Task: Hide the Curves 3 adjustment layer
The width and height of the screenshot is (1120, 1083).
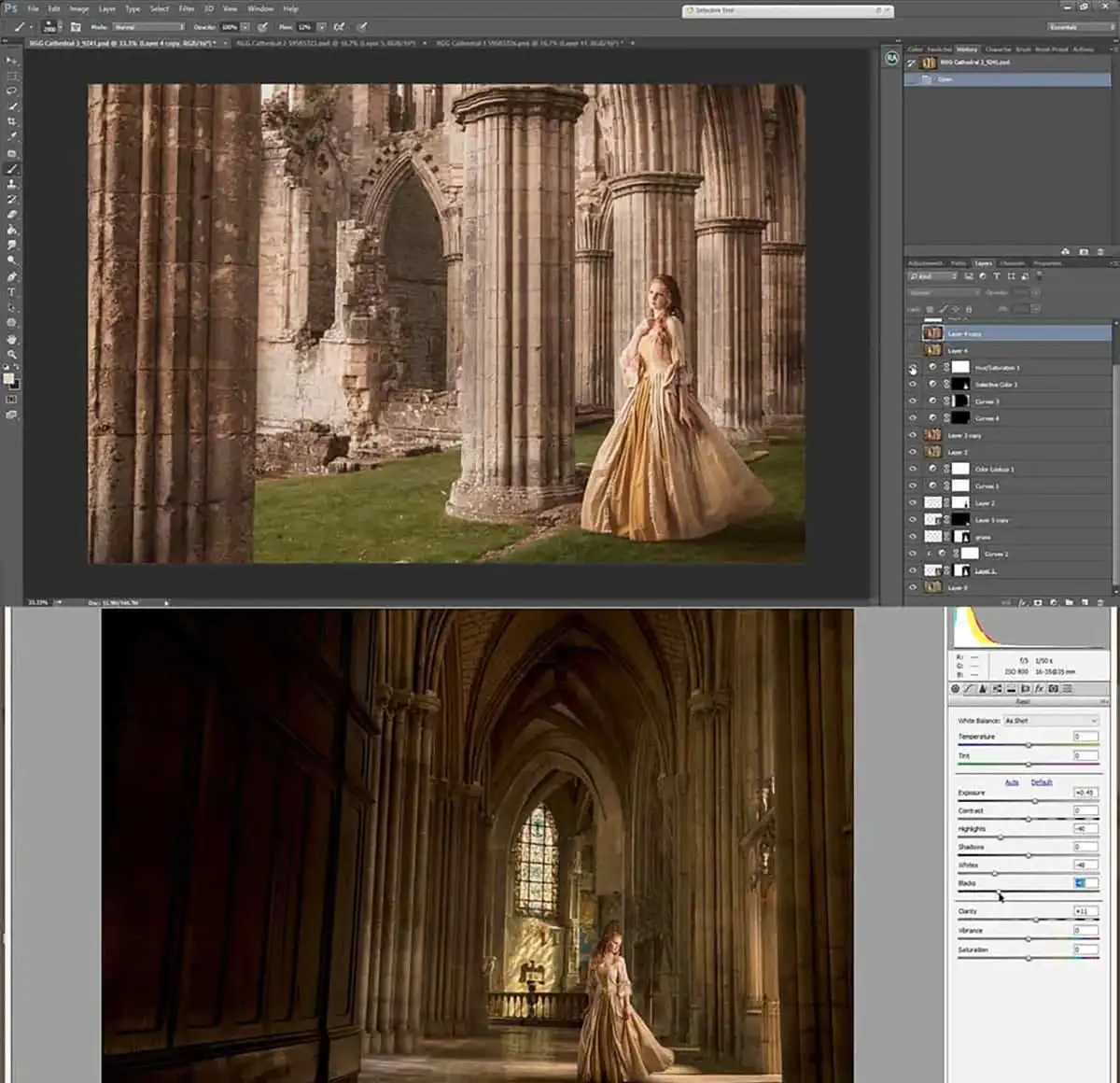Action: pos(913,401)
